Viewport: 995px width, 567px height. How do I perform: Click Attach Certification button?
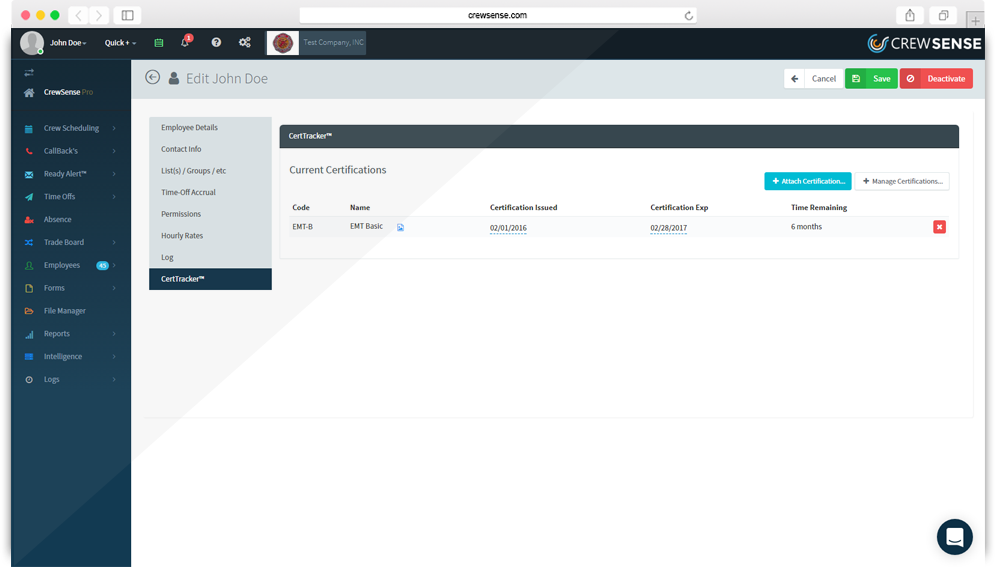coord(808,181)
